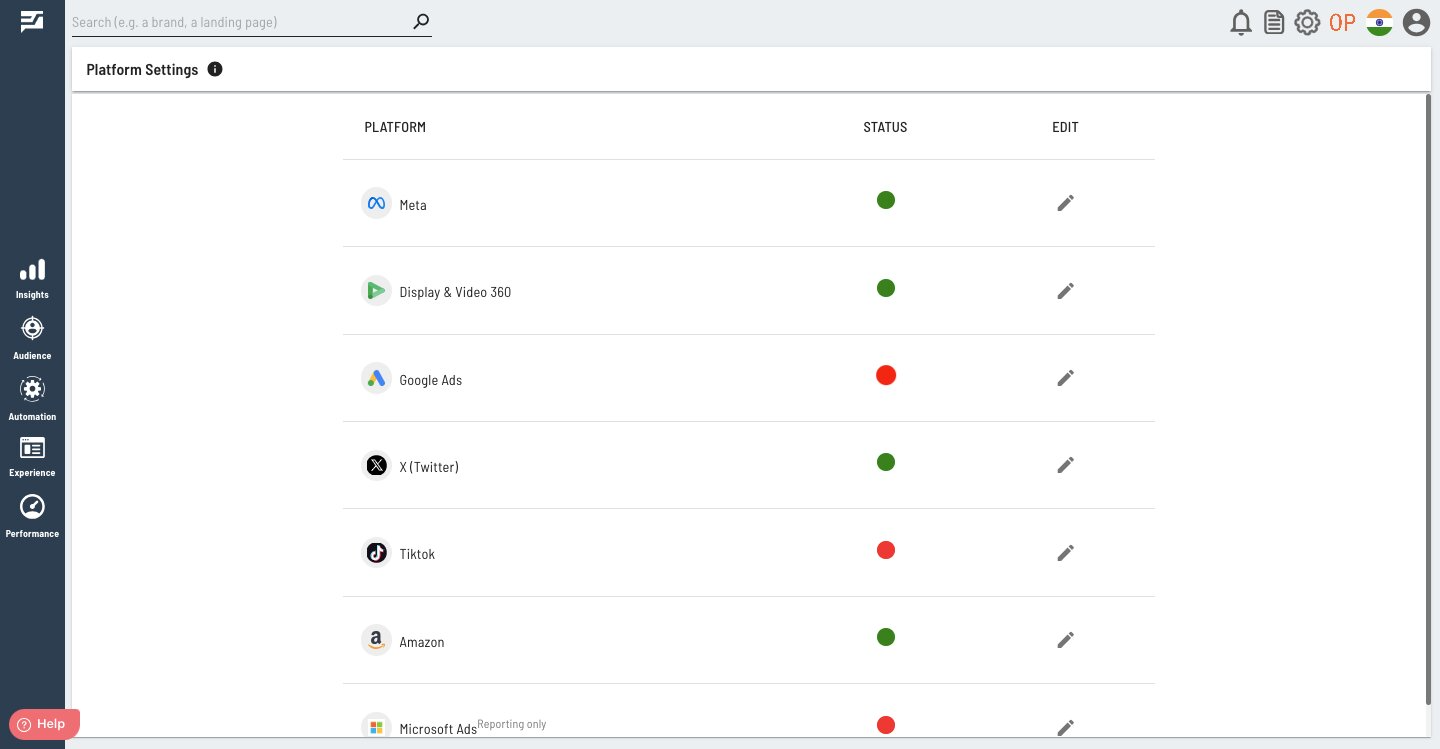Image resolution: width=1440 pixels, height=749 pixels.
Task: Click the Display & Video 360 logo
Action: (x=376, y=291)
